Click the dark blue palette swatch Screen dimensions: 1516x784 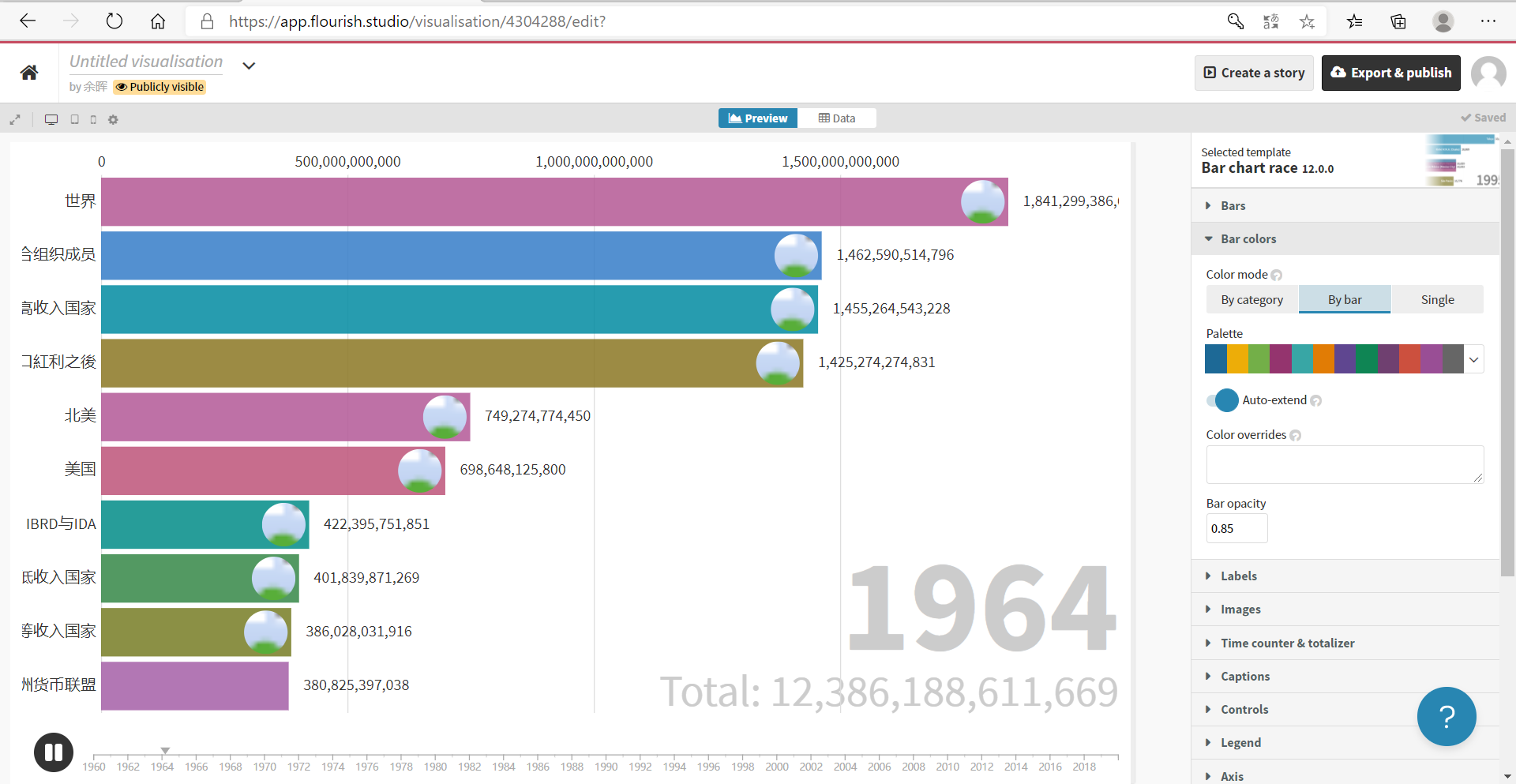tap(1216, 359)
